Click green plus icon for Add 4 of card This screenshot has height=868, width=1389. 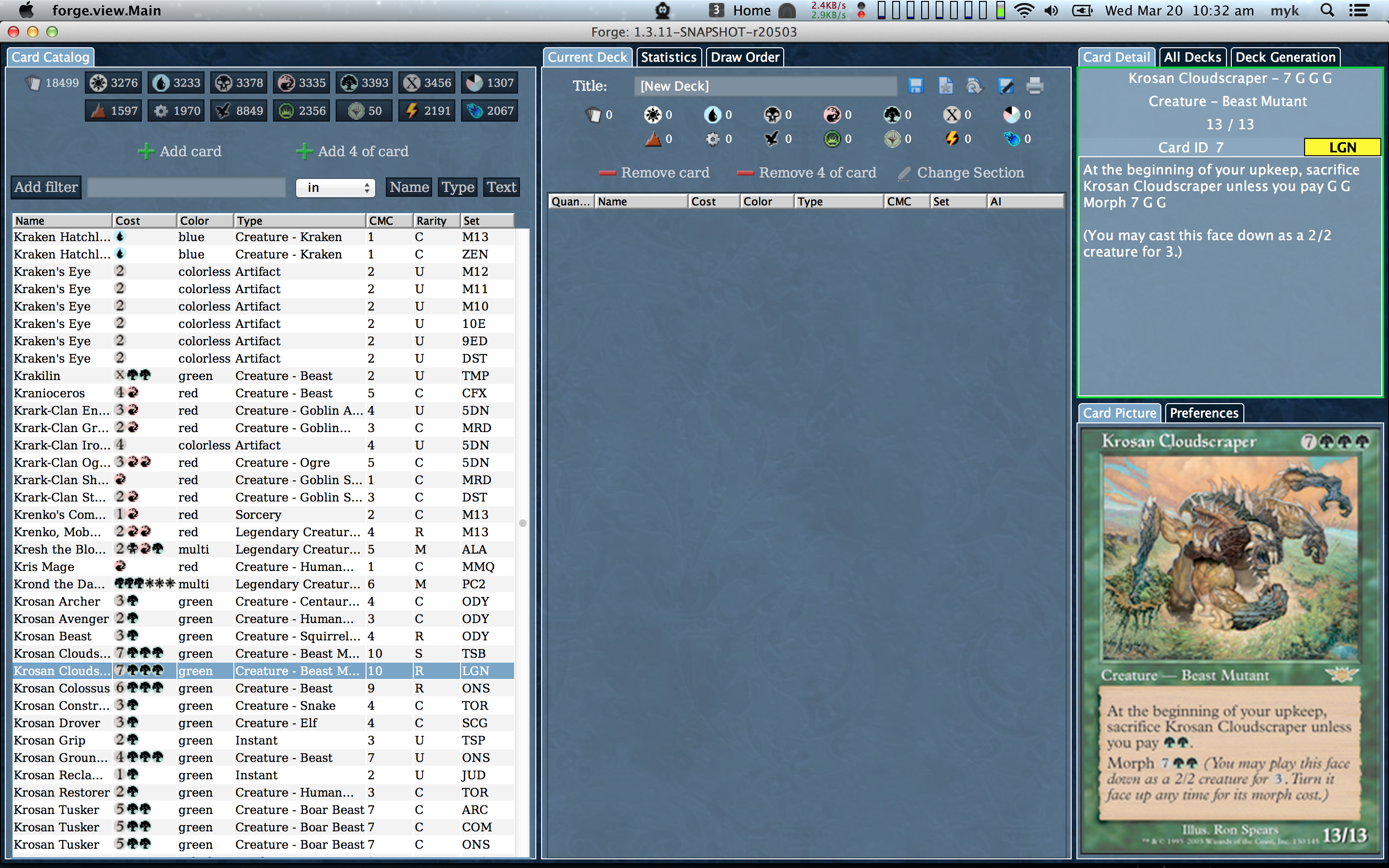click(304, 151)
